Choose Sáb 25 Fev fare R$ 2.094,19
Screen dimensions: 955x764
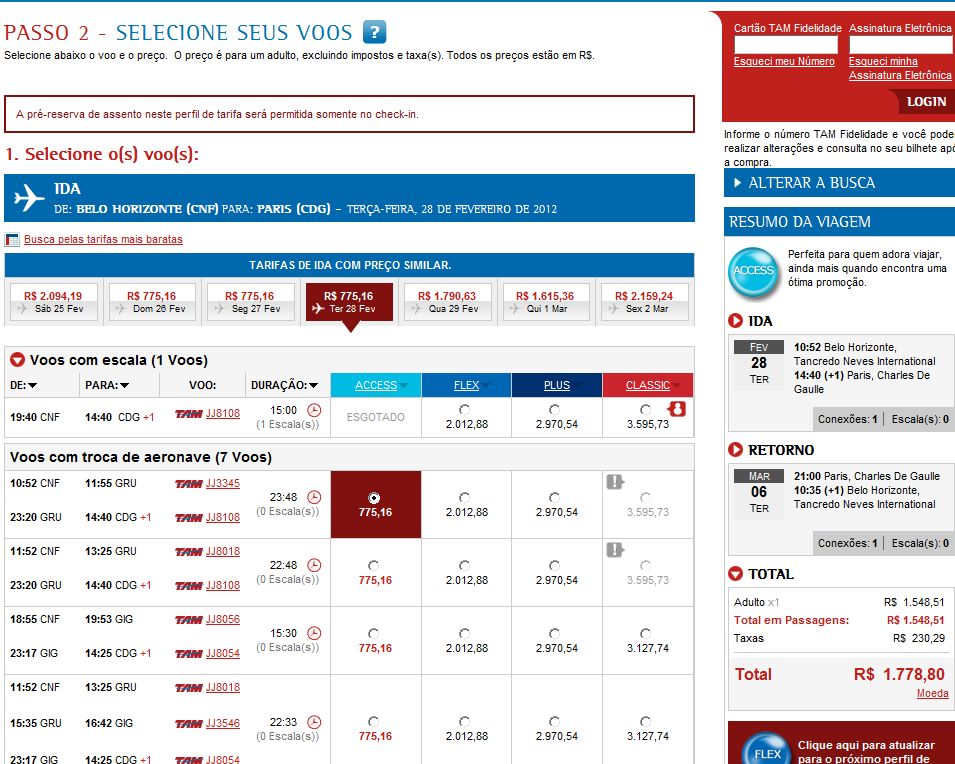pyautogui.click(x=53, y=302)
